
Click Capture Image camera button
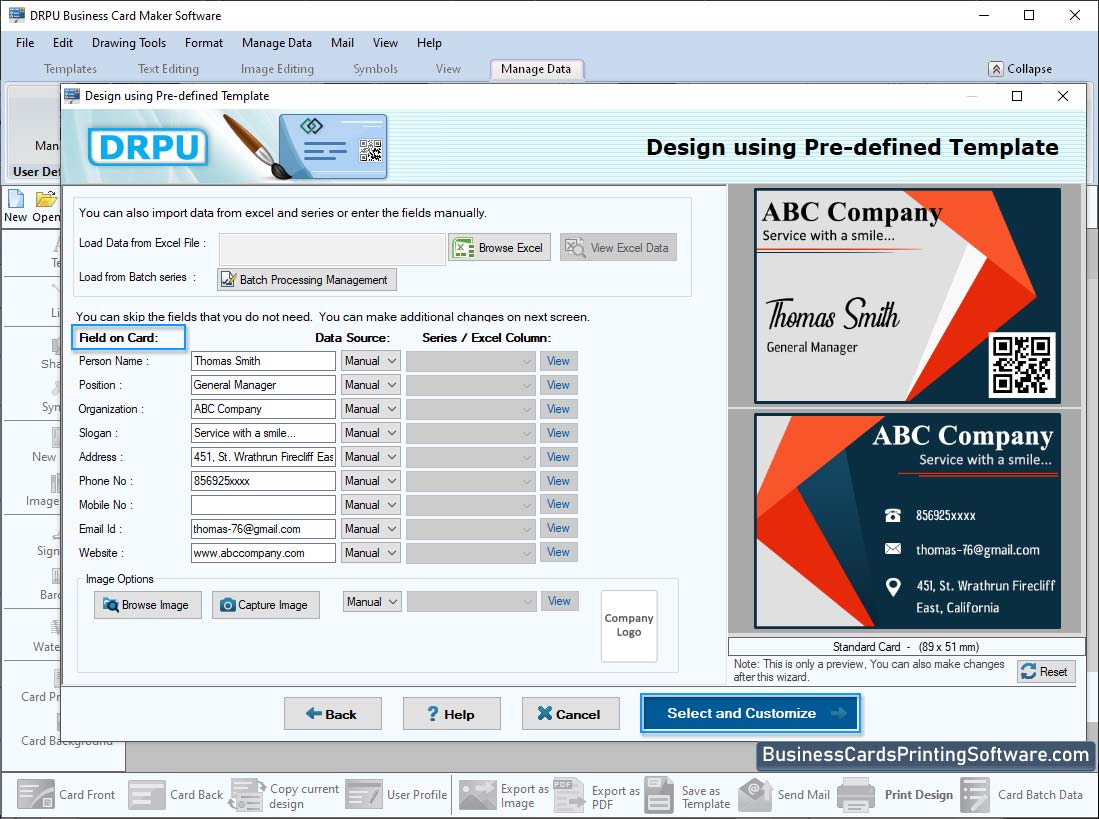pos(266,605)
